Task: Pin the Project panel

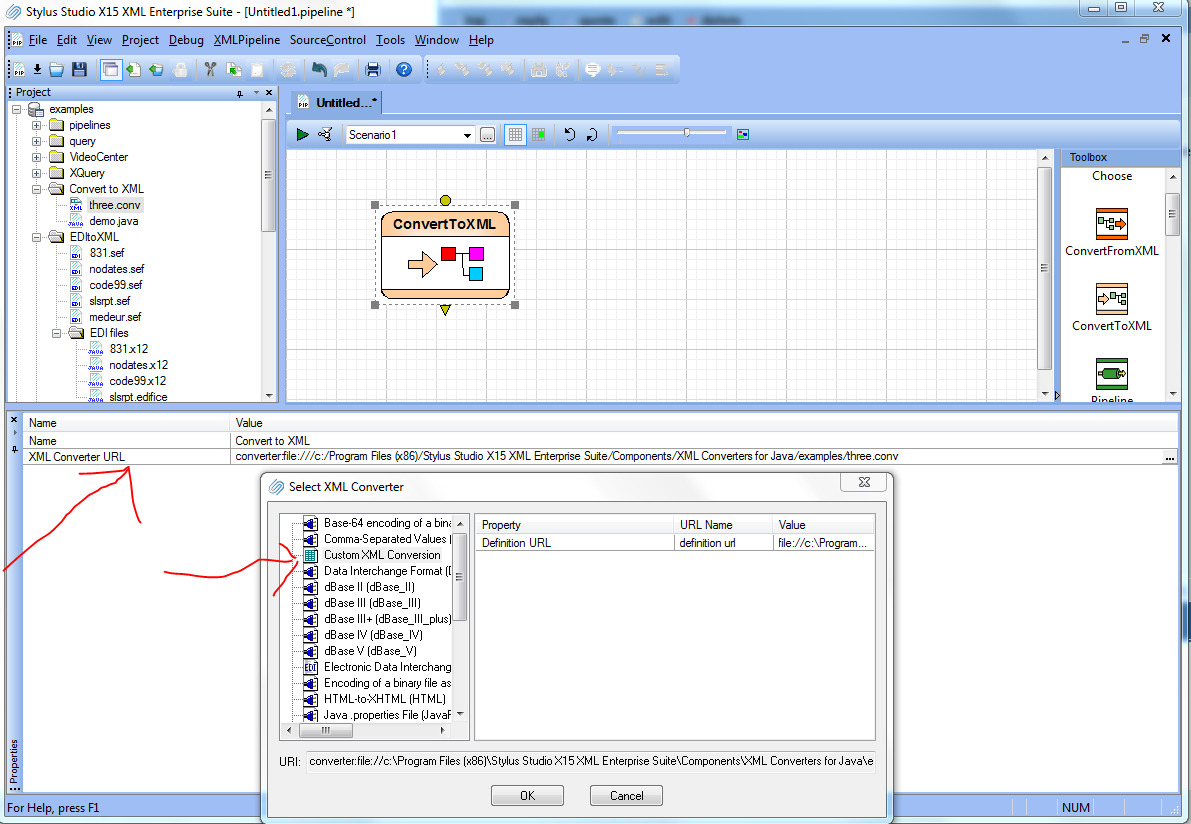Action: (x=240, y=93)
